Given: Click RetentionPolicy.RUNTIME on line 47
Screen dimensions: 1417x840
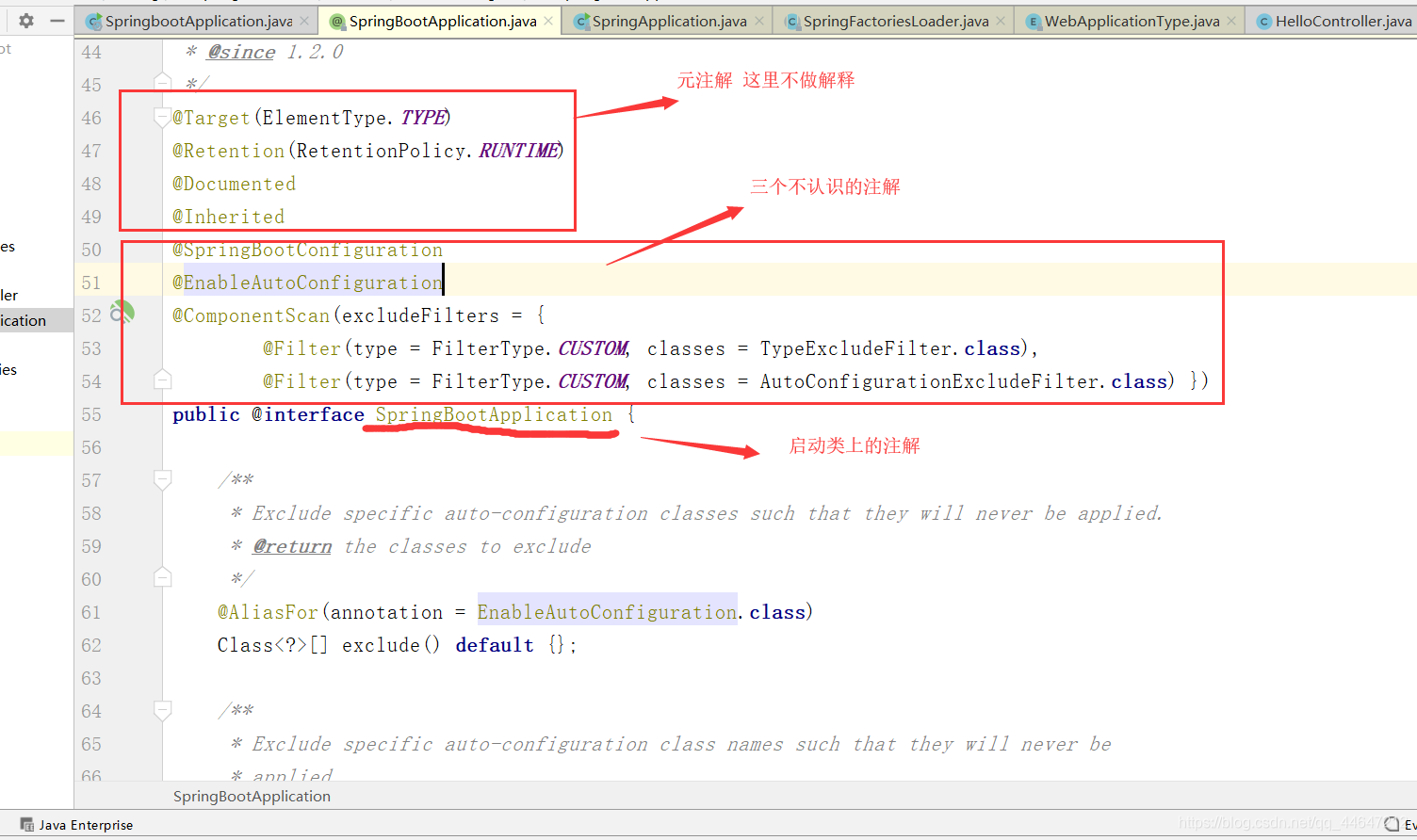Looking at the screenshot, I should (x=428, y=151).
